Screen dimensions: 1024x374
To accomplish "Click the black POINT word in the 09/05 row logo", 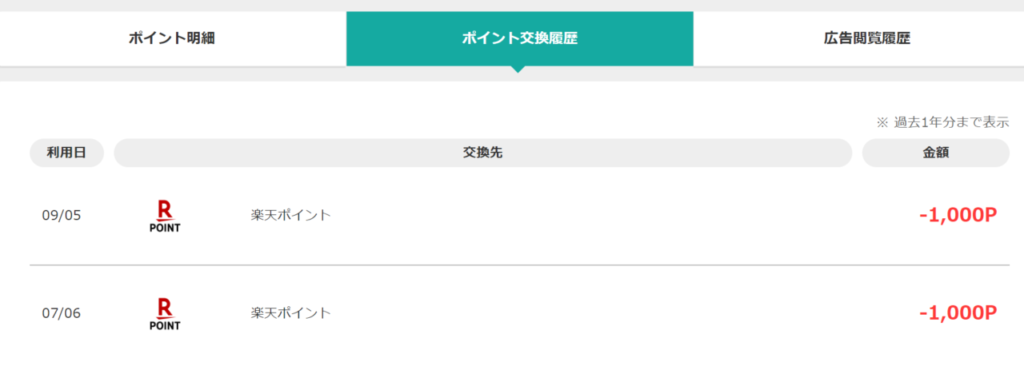I will pos(165,228).
